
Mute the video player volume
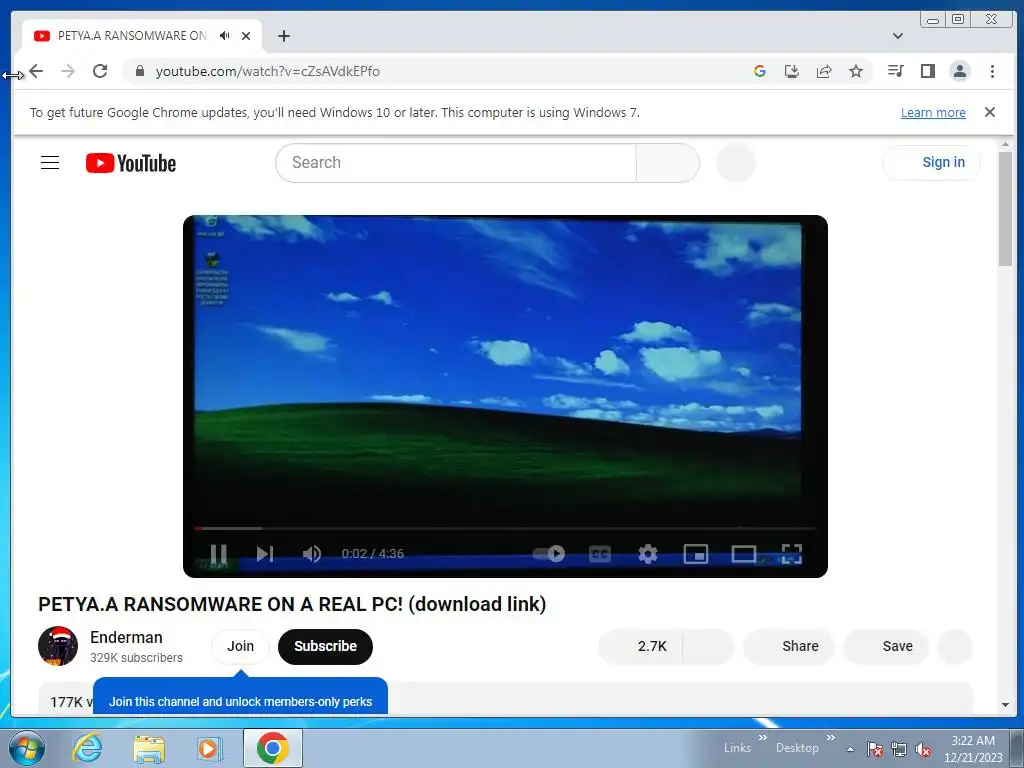[x=312, y=554]
